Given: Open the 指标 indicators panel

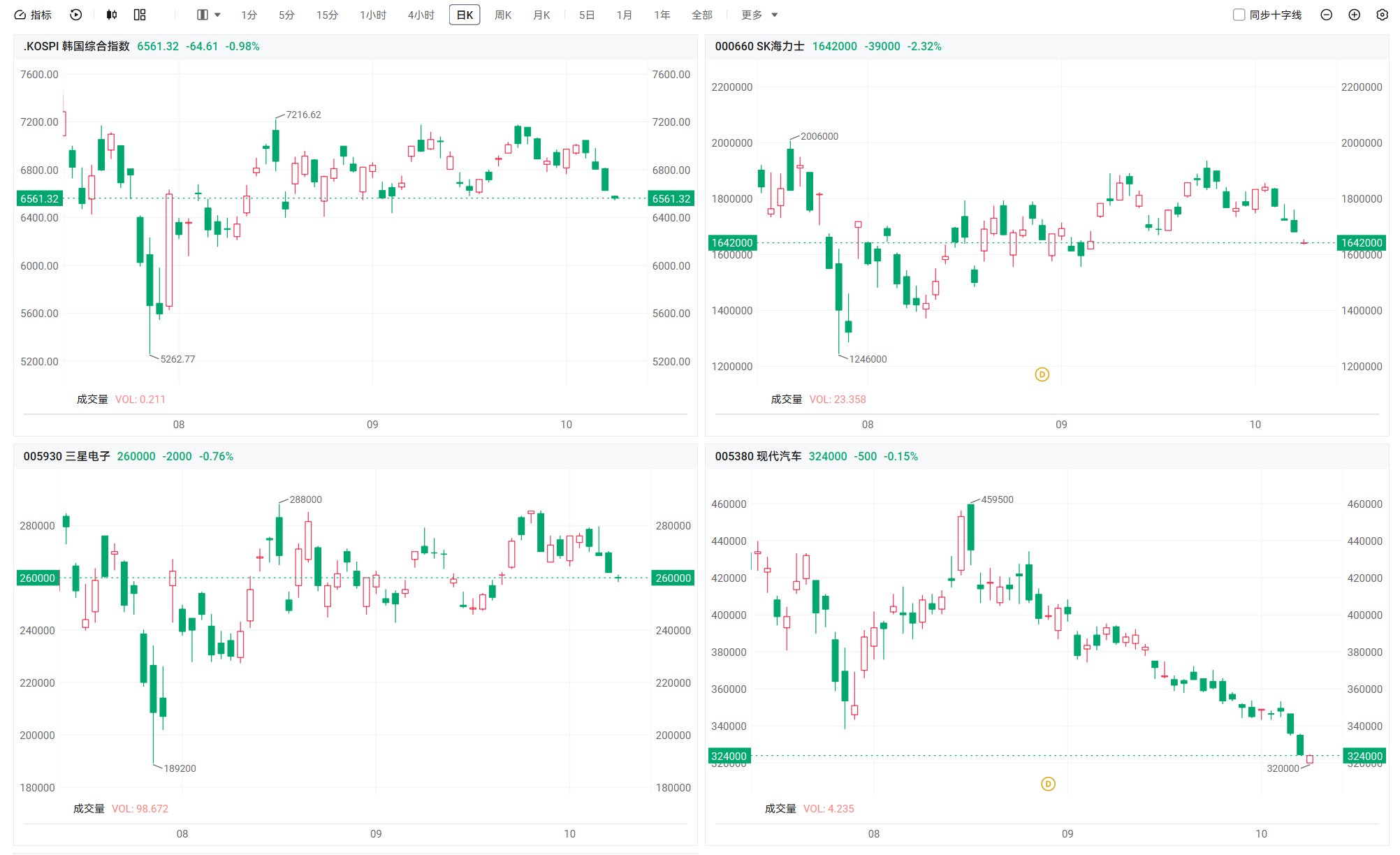Looking at the screenshot, I should pos(33,15).
